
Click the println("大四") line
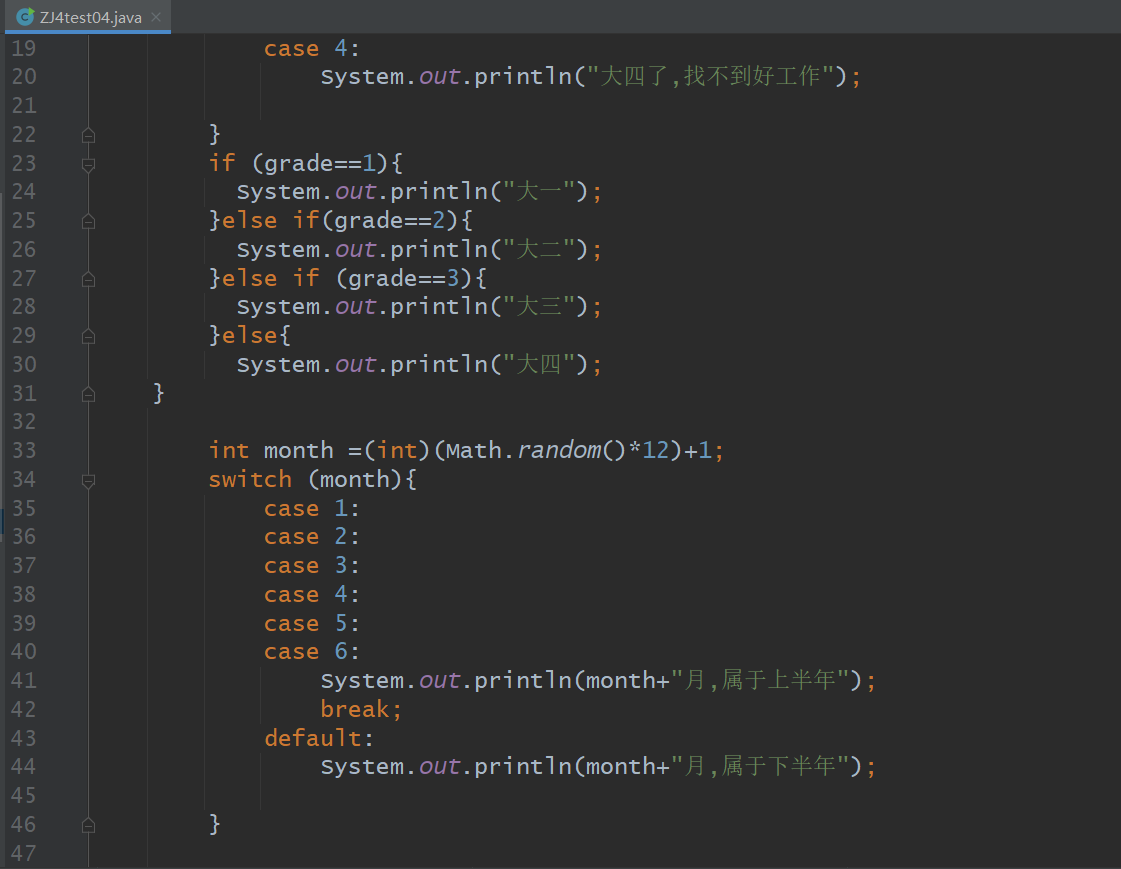(419, 364)
